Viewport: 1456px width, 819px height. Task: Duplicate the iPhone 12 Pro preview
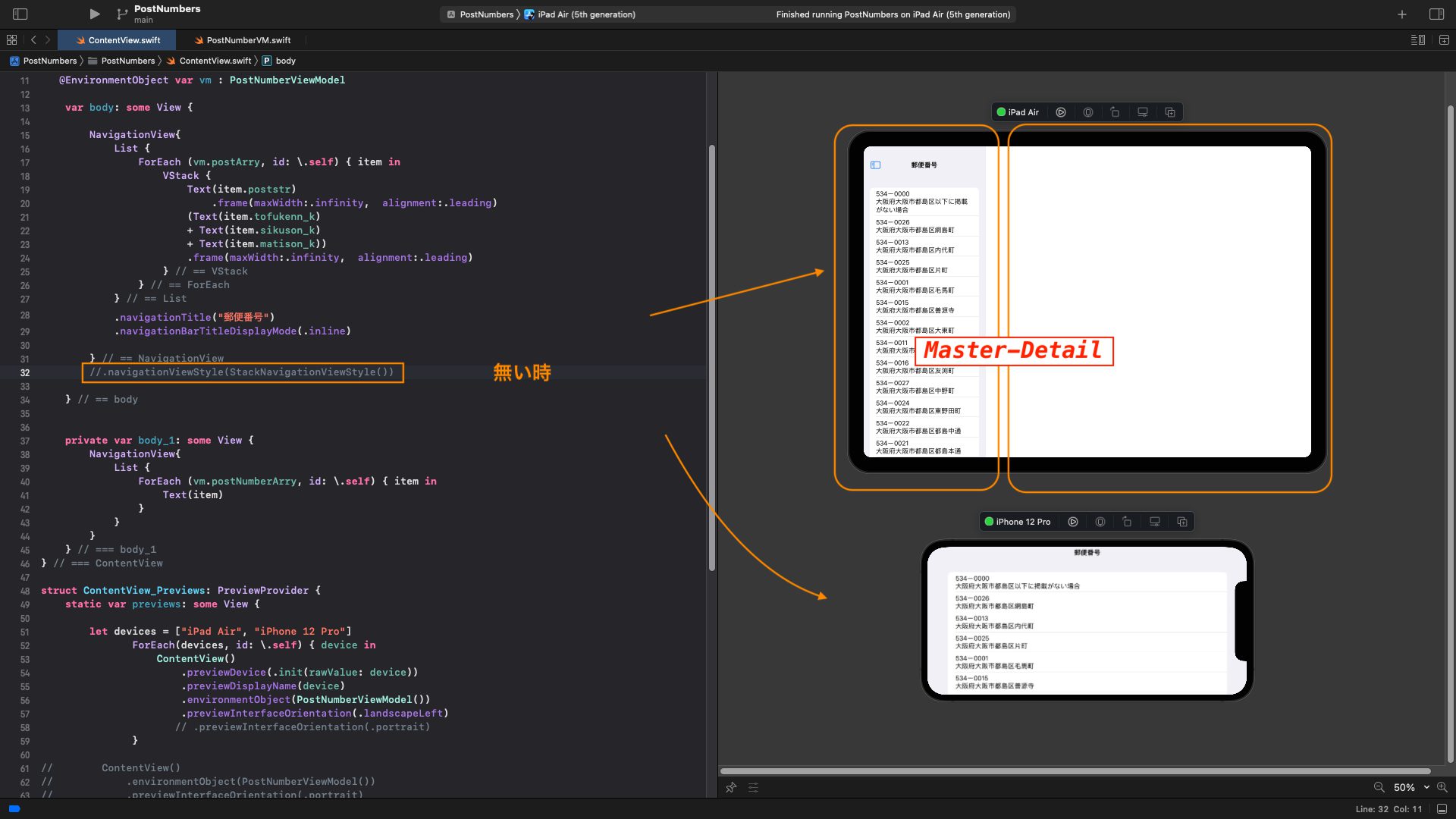pos(1182,522)
